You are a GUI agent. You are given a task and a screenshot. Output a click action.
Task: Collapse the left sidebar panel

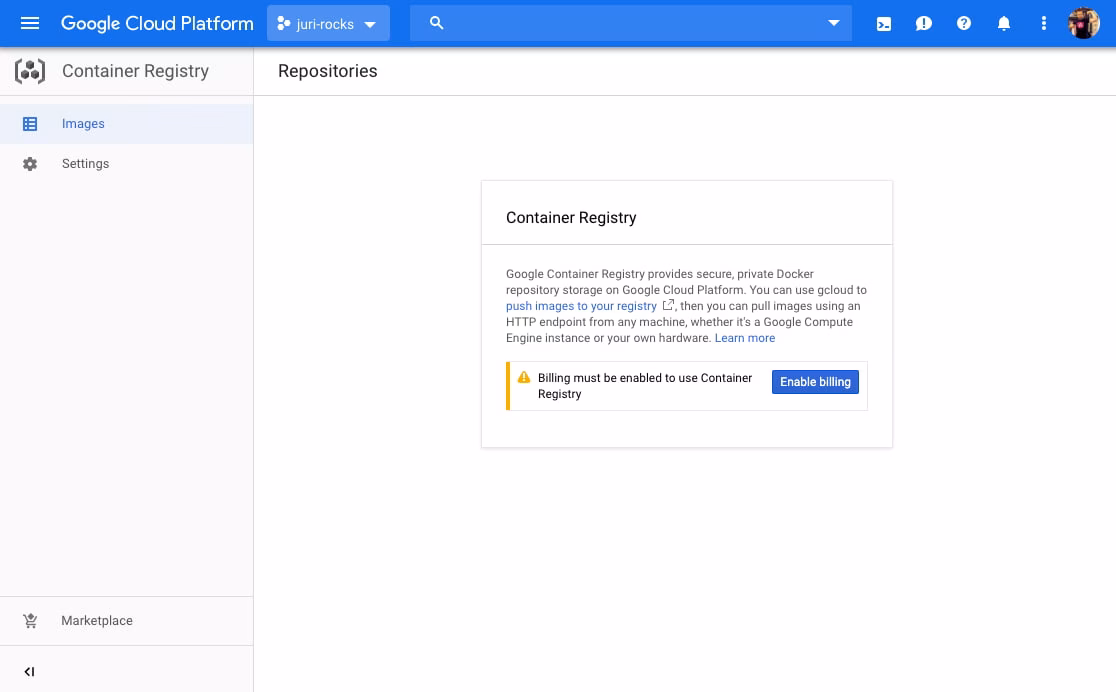29,672
